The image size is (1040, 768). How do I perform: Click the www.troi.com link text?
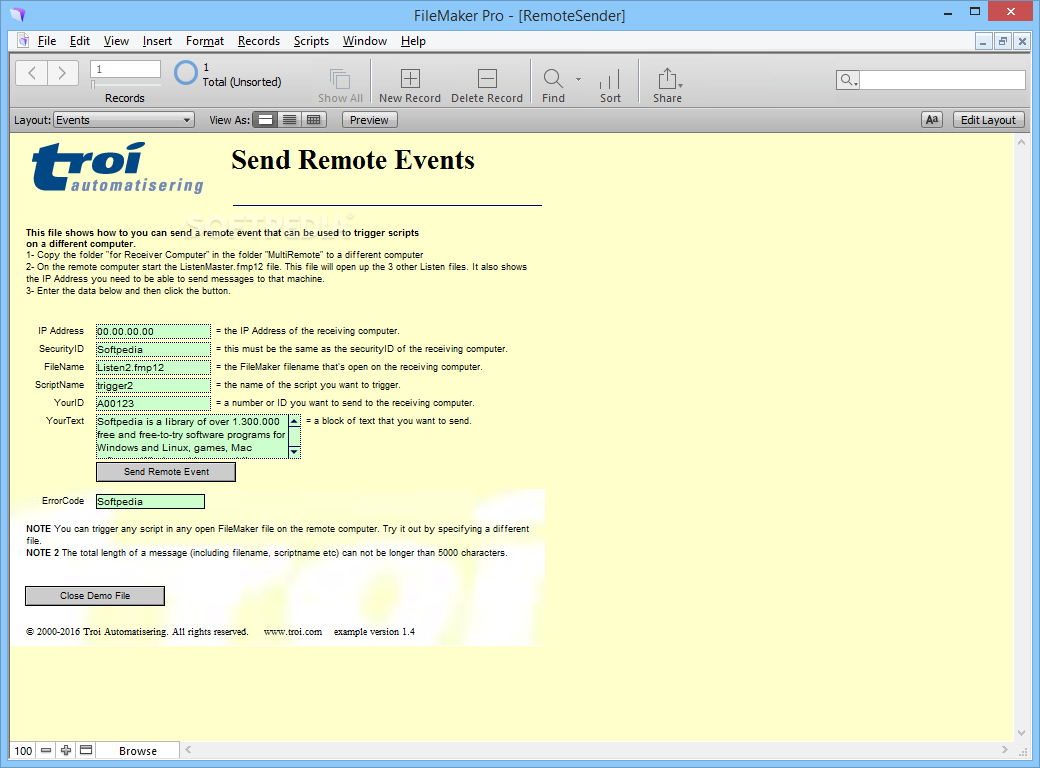[292, 632]
